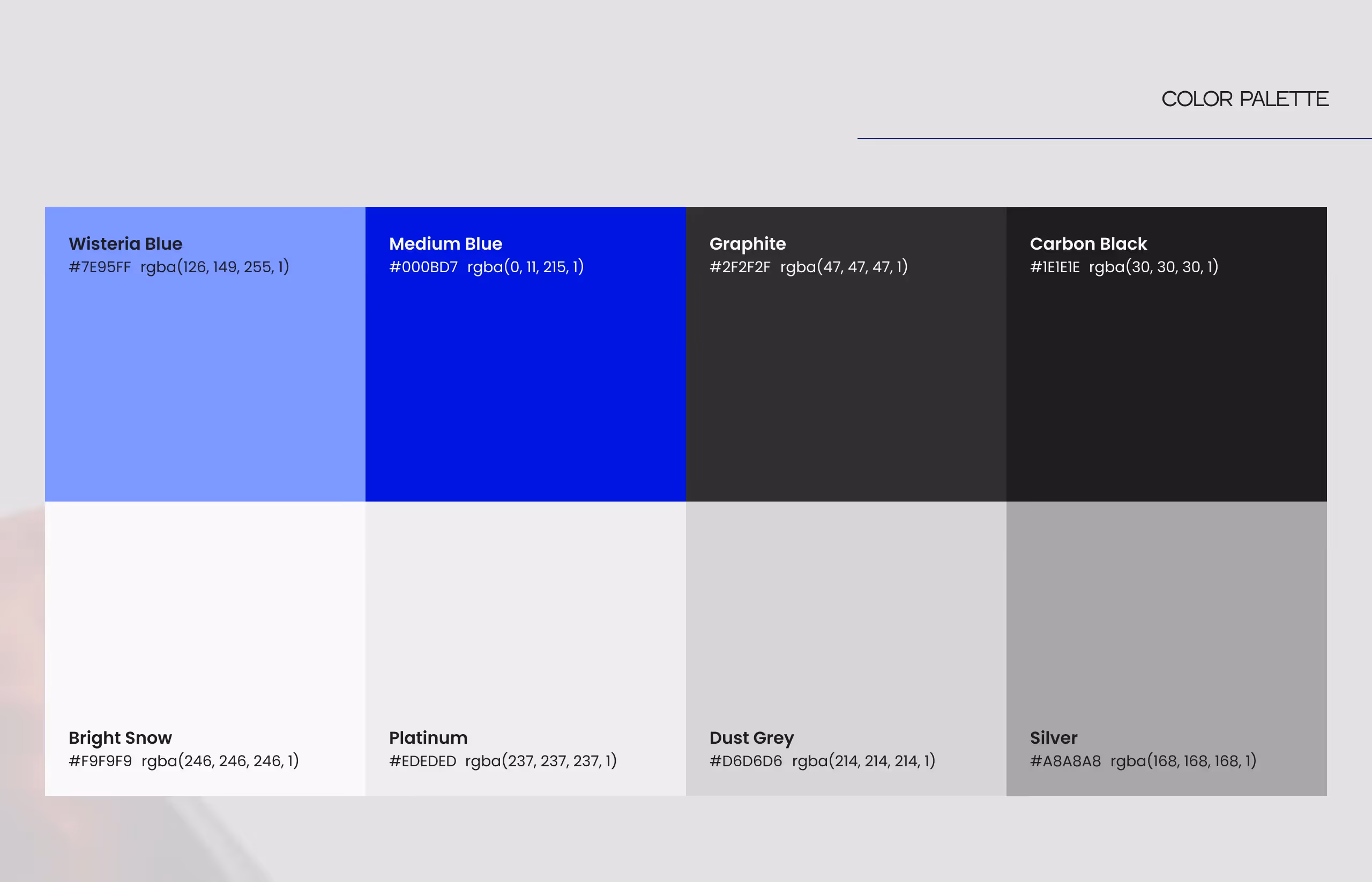Click value rgba(214, 214, 214, 1)
This screenshot has height=882, width=1372.
coord(864,762)
